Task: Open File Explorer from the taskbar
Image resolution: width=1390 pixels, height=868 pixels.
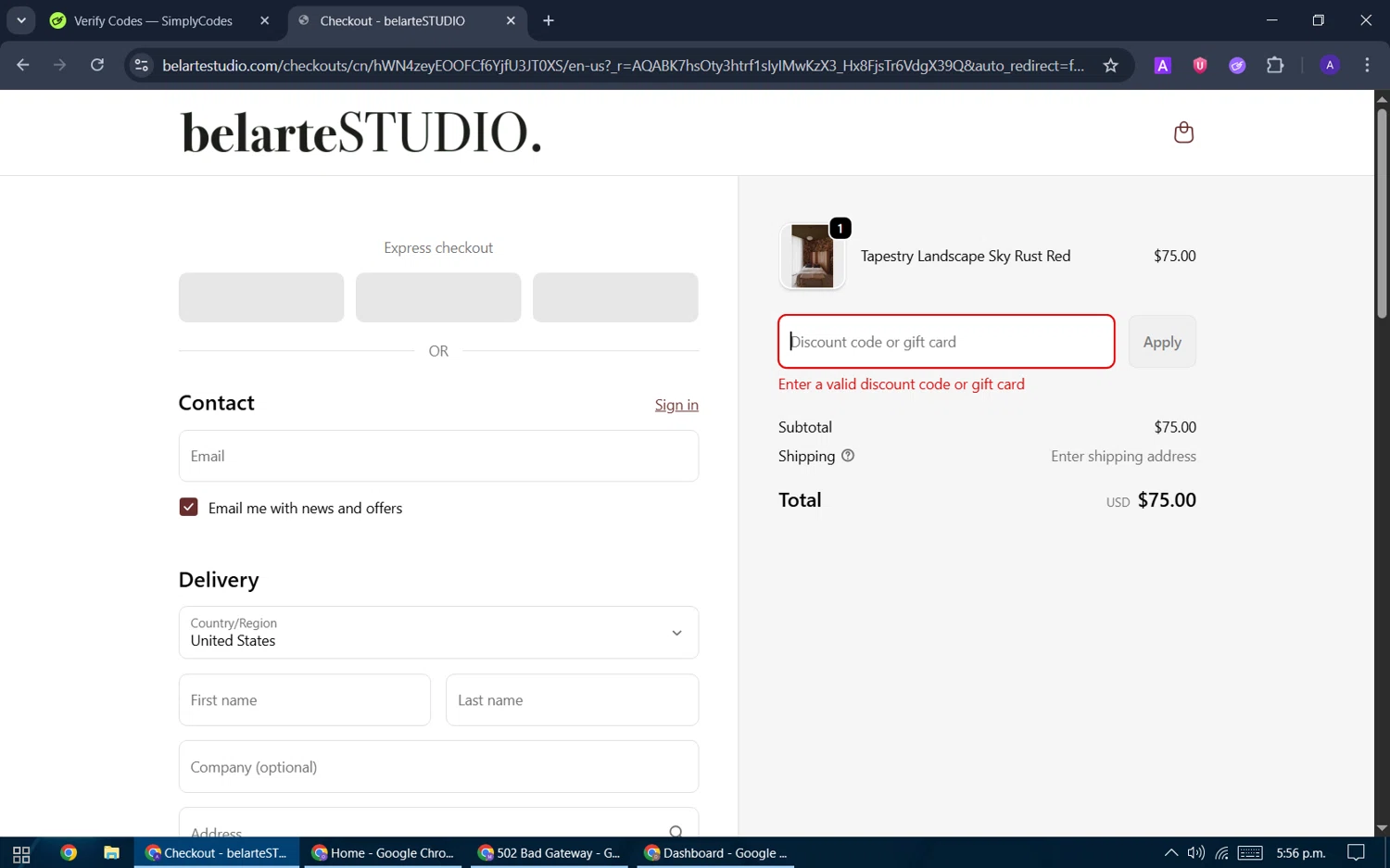Action: tap(111, 853)
